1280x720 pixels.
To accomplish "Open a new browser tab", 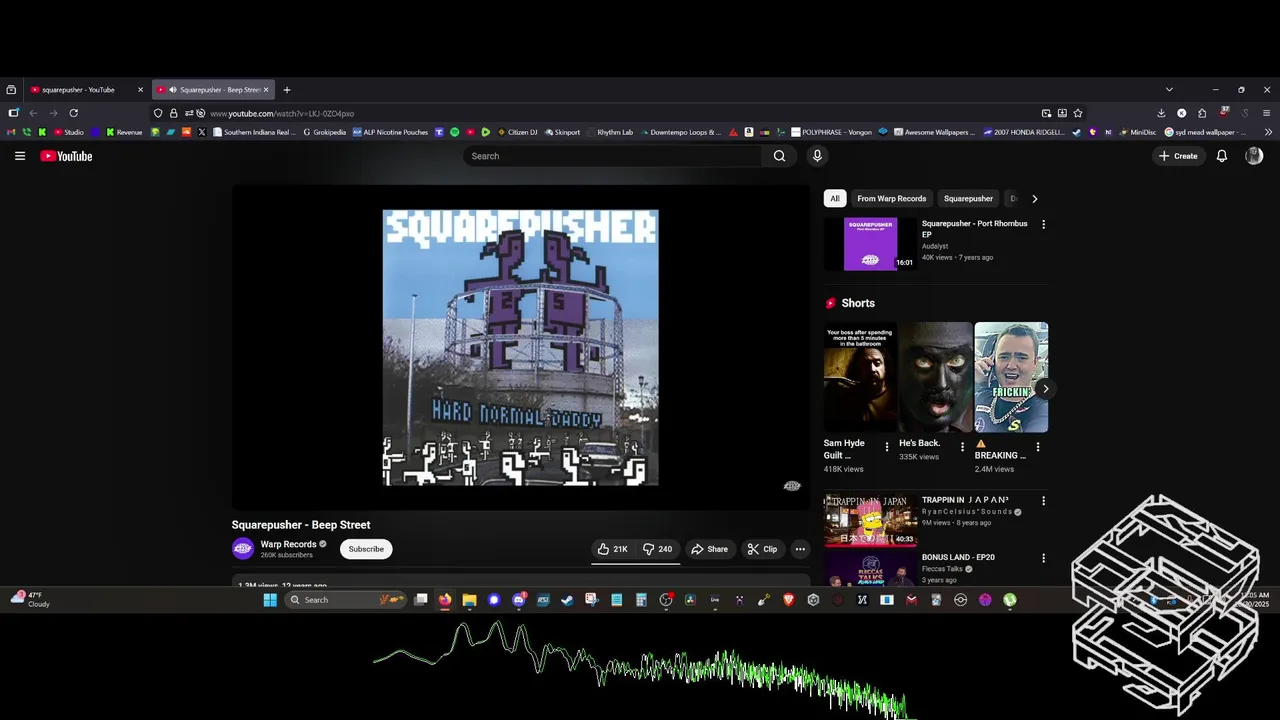I will pos(287,90).
